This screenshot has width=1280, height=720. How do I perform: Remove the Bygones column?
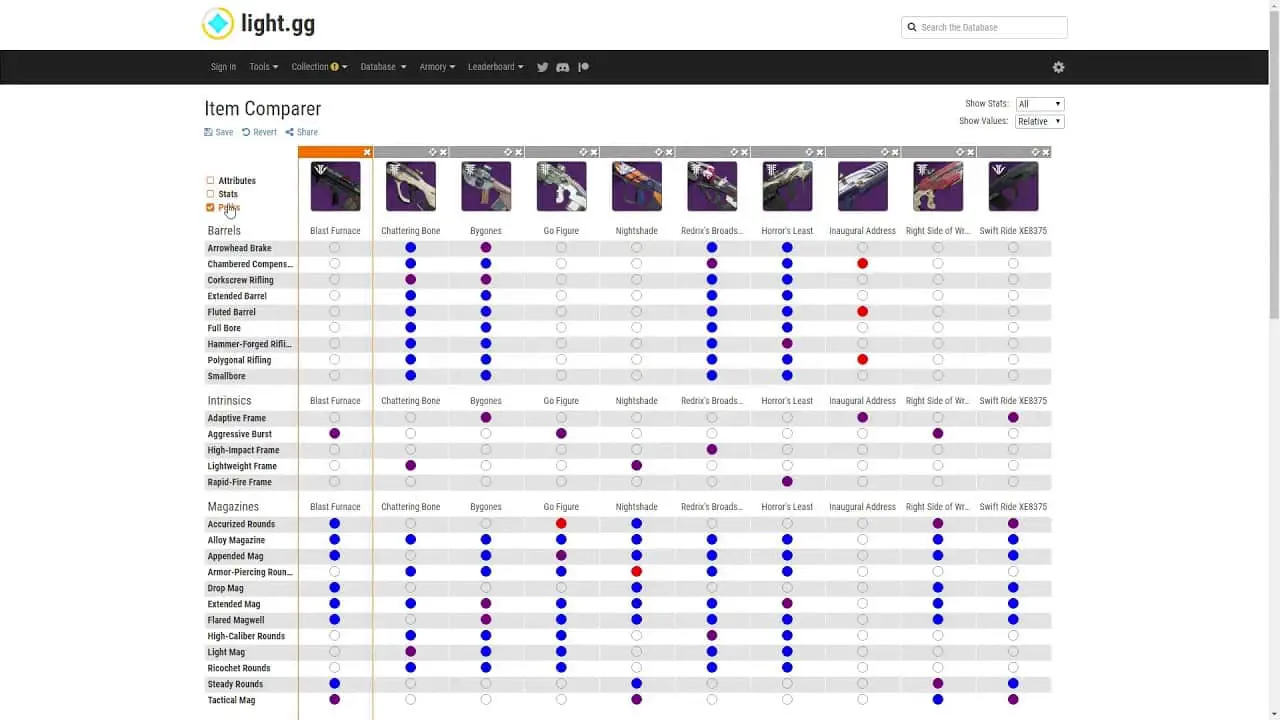click(518, 152)
